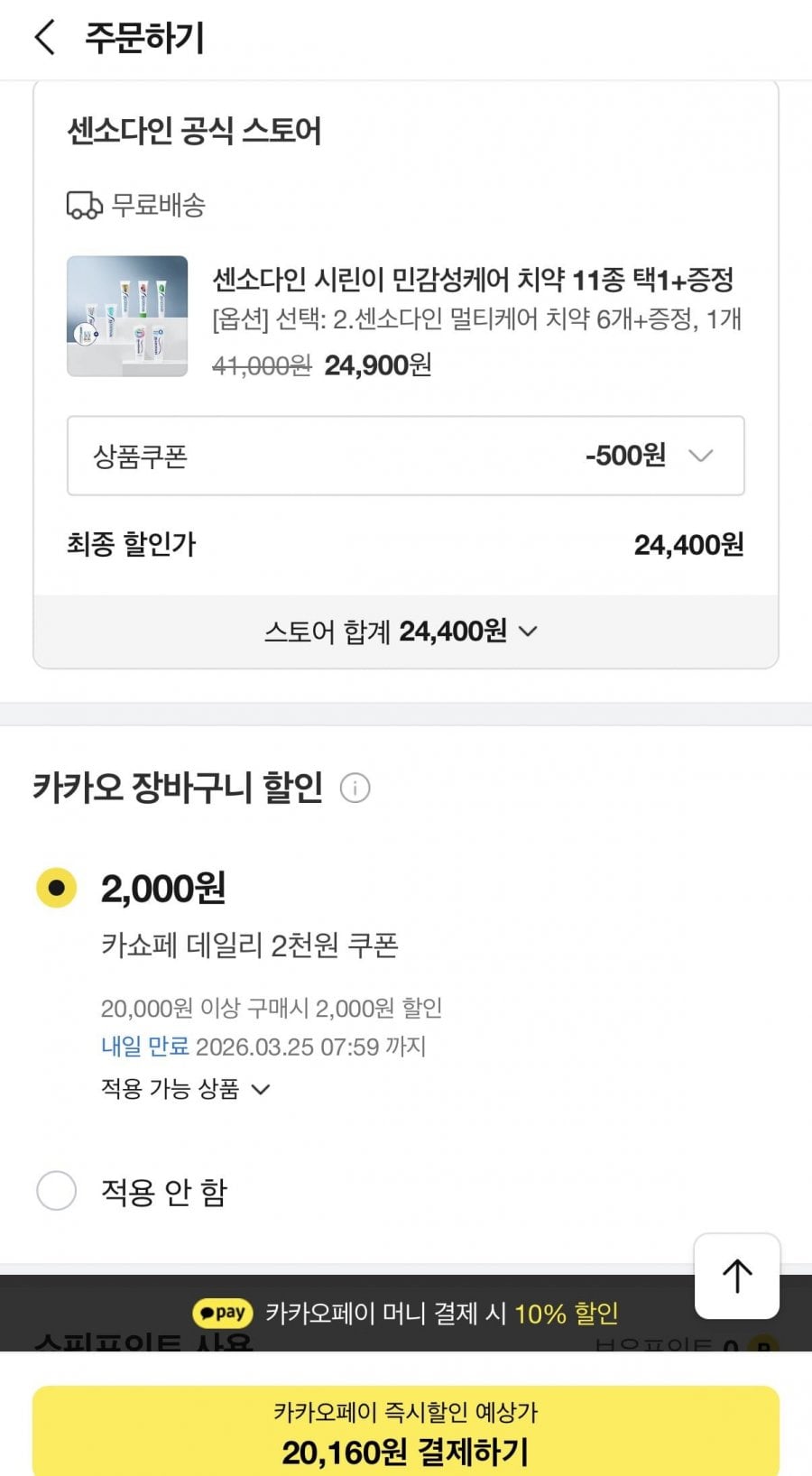This screenshot has width=812, height=1476.
Task: Tap the info icon beside 카카오 장바구니 할인
Action: click(x=355, y=788)
